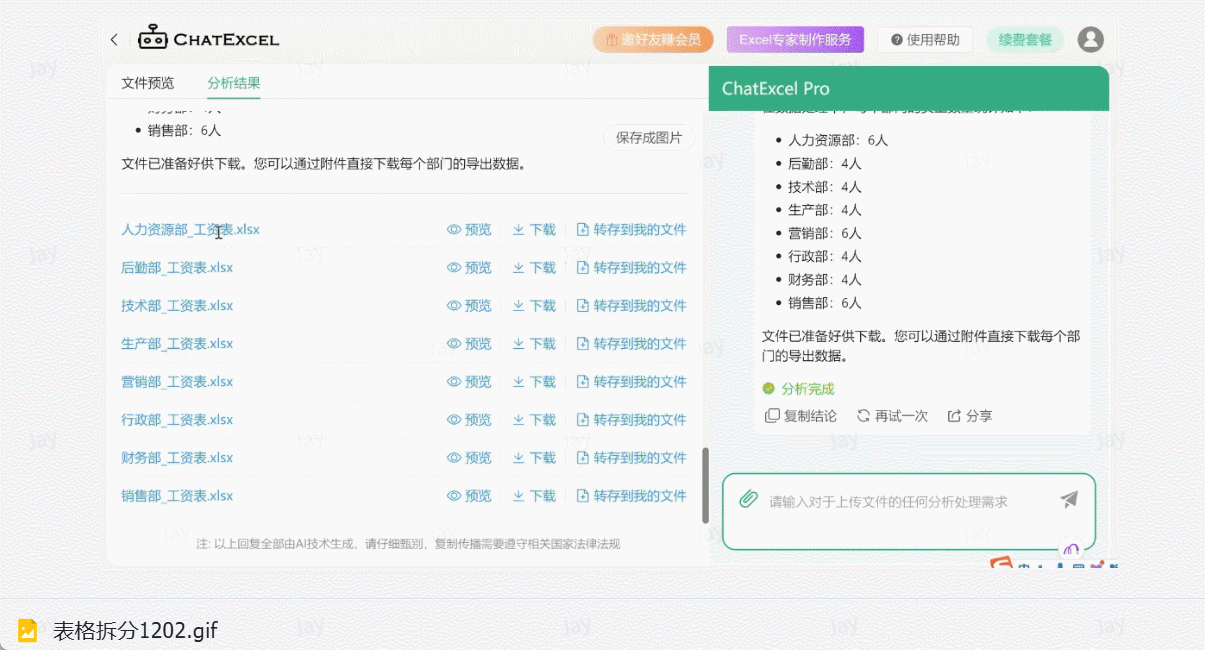Open the user avatar profile icon
Viewport: 1205px width, 650px height.
[1090, 40]
